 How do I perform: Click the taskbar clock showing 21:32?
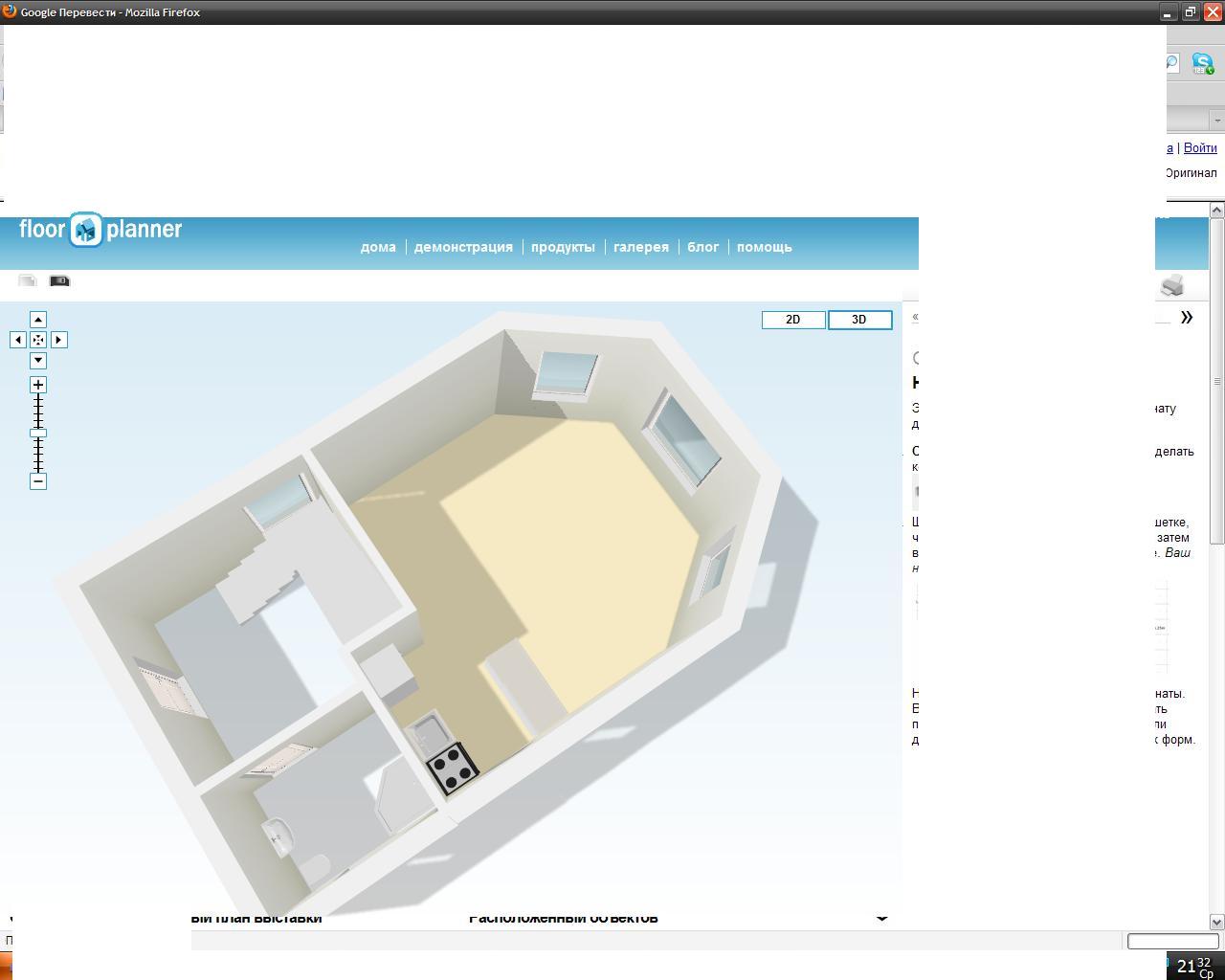pyautogui.click(x=1195, y=967)
